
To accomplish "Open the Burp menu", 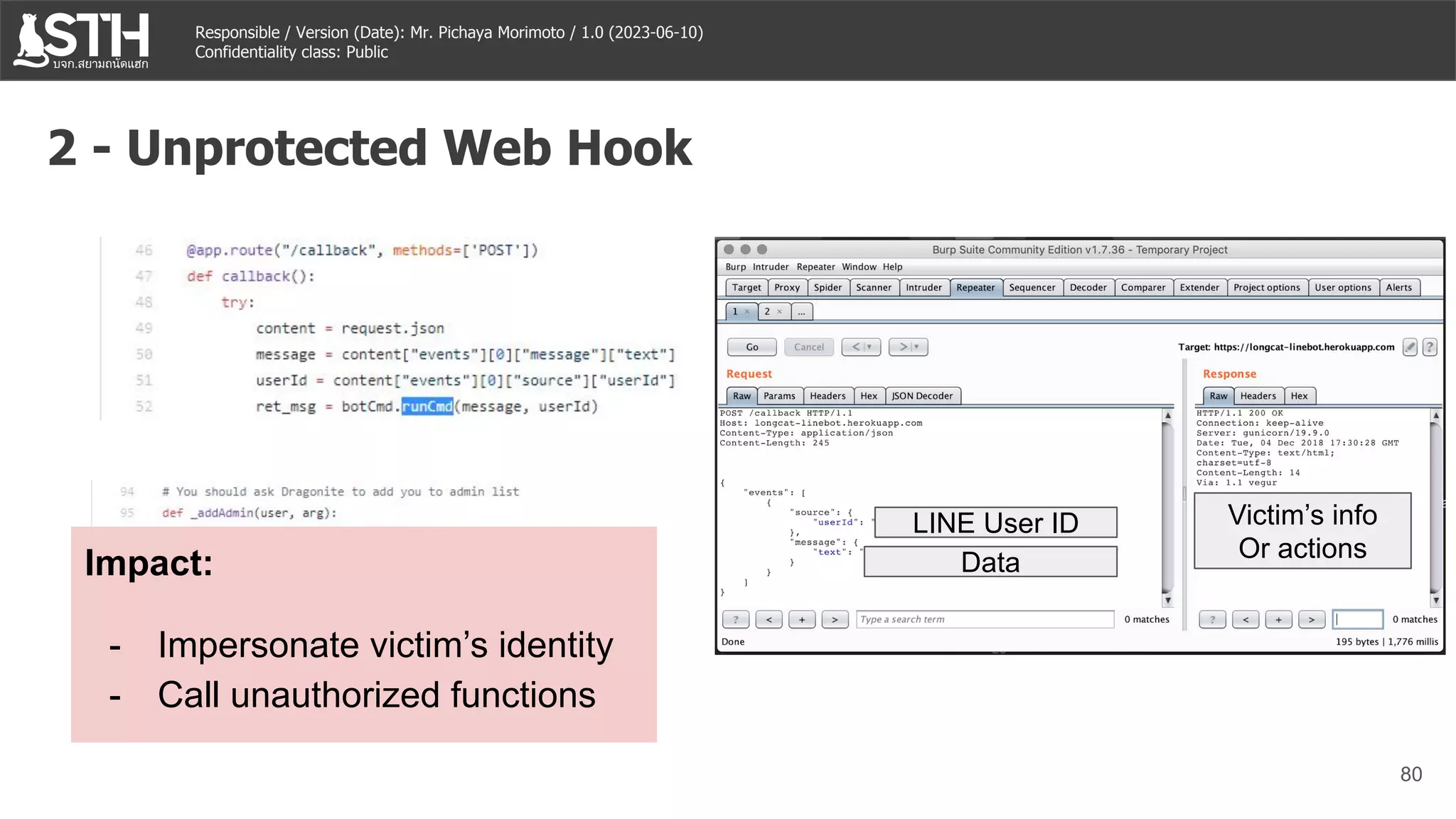I will tap(736, 267).
